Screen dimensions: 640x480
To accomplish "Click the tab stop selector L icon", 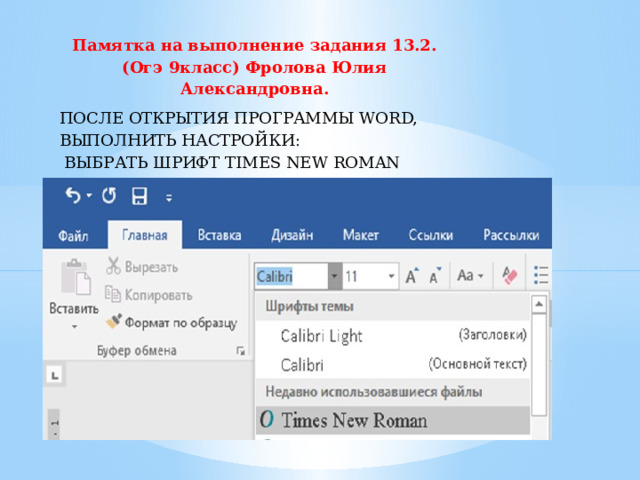I will tap(55, 375).
